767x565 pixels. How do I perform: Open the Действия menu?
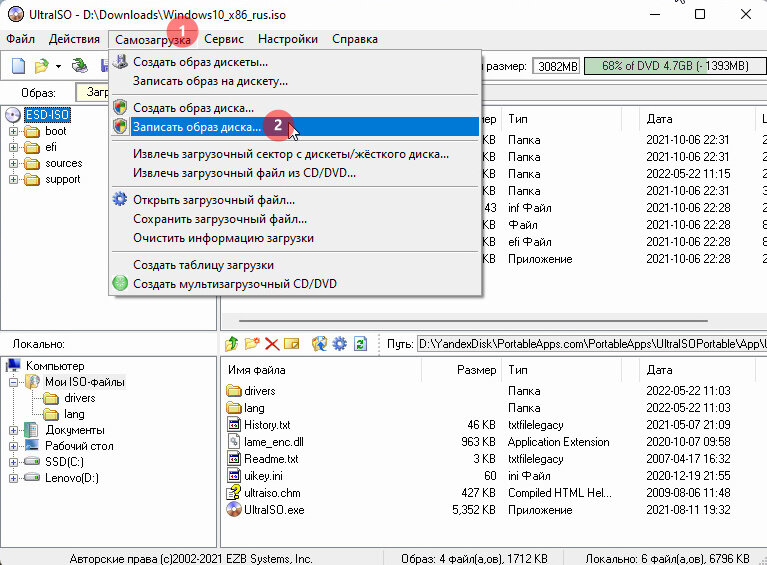[74, 39]
